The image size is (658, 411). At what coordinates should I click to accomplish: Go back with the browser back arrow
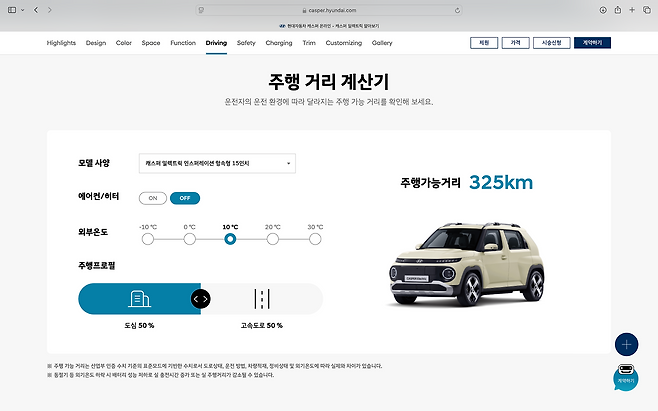click(36, 9)
